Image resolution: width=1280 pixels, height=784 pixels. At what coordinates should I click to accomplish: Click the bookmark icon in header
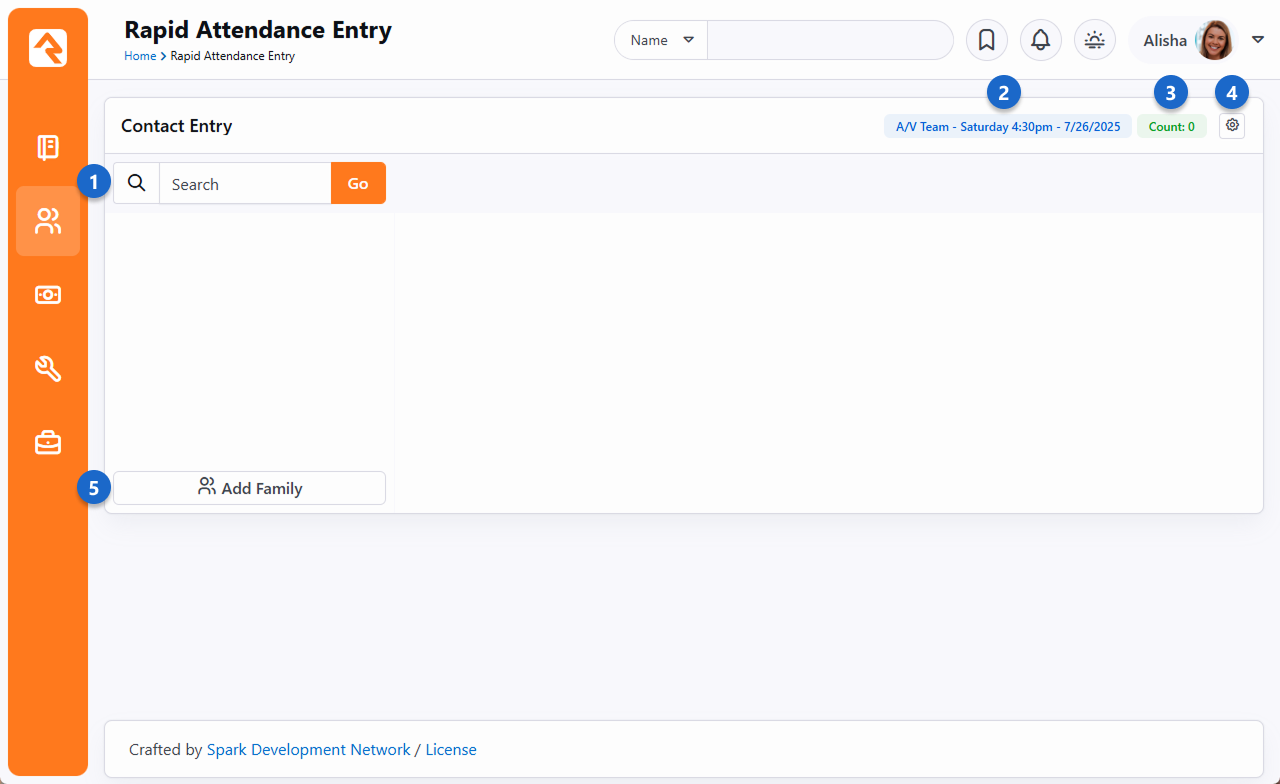(986, 40)
